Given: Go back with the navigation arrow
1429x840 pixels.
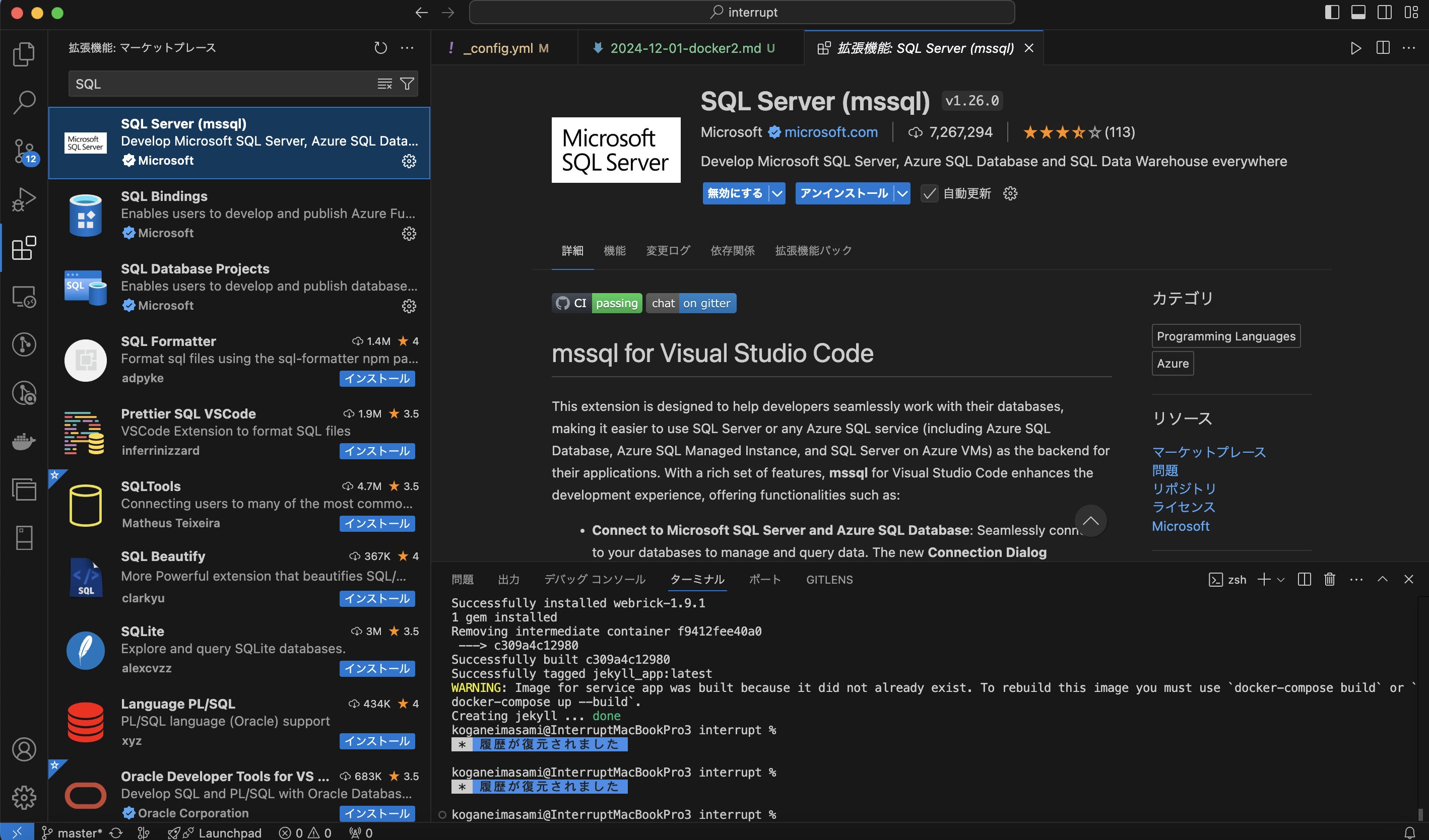Looking at the screenshot, I should click(x=421, y=13).
